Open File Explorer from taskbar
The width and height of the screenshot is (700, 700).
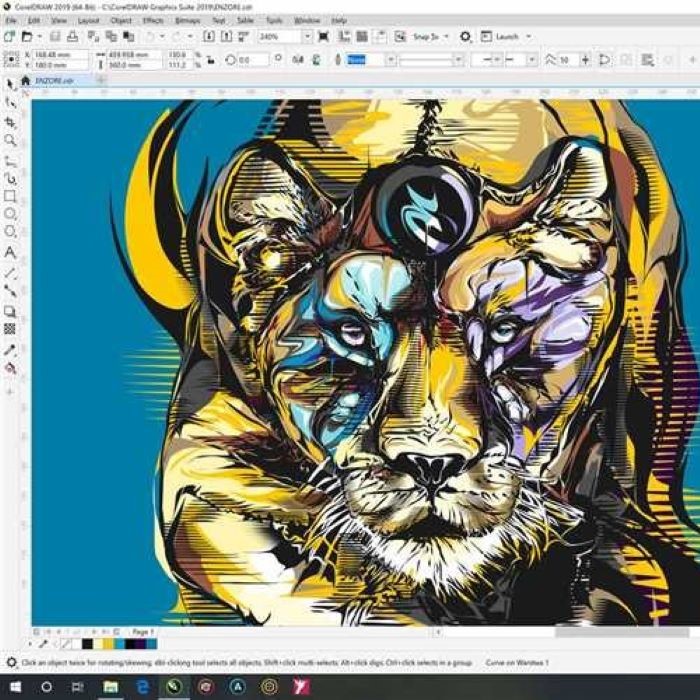[x=110, y=687]
